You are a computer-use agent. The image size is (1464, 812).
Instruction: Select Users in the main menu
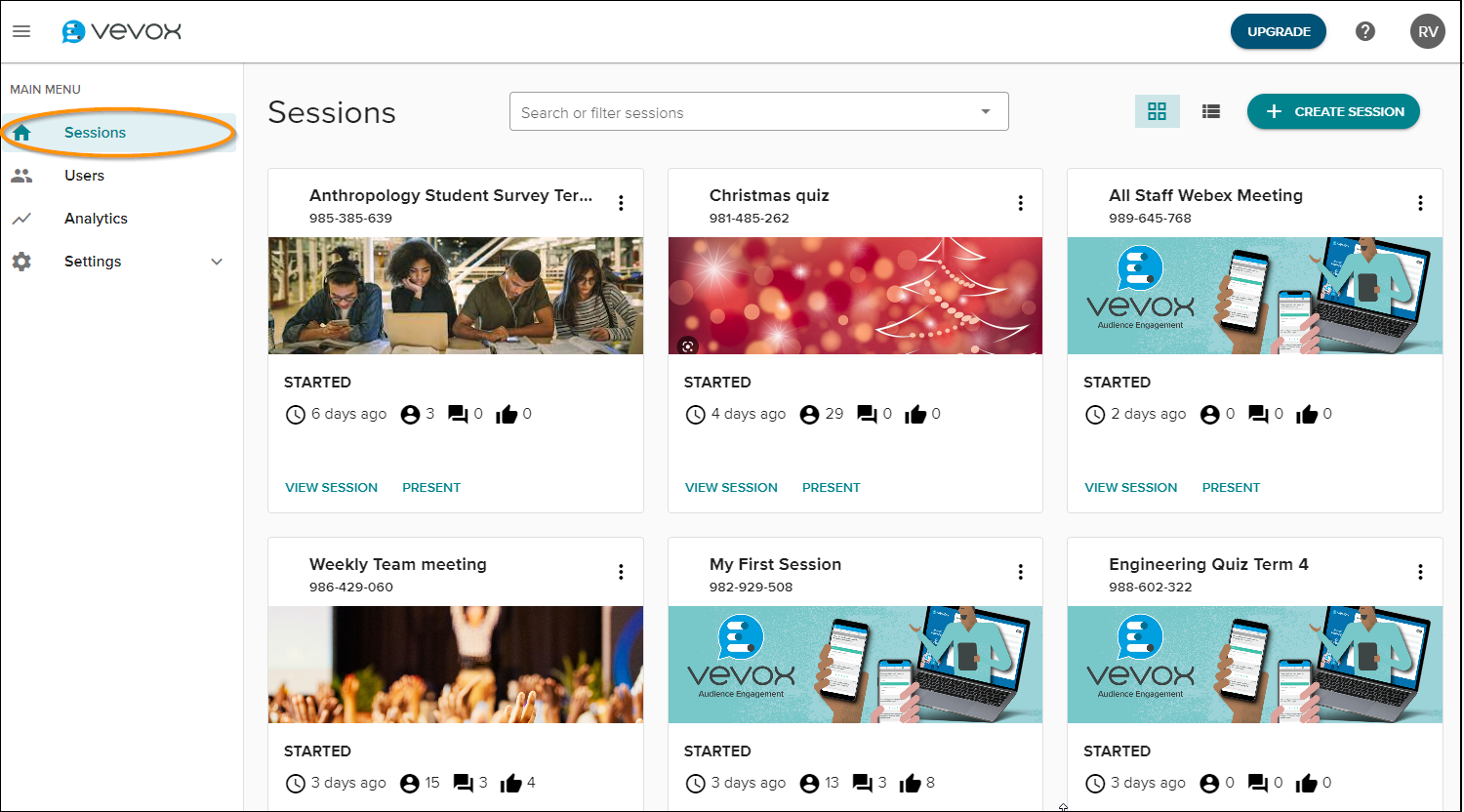tap(119, 176)
